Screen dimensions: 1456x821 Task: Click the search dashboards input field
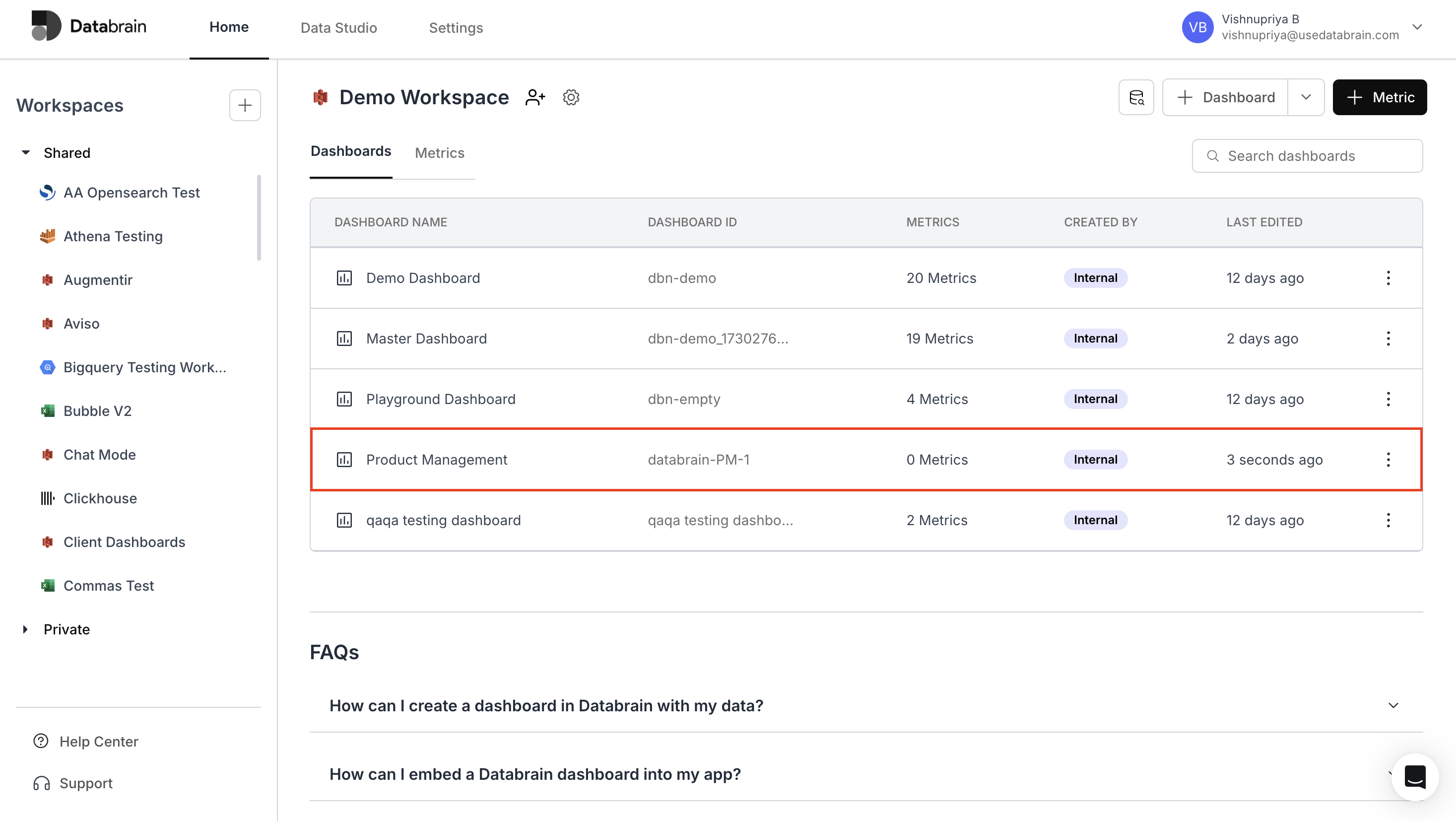1307,155
